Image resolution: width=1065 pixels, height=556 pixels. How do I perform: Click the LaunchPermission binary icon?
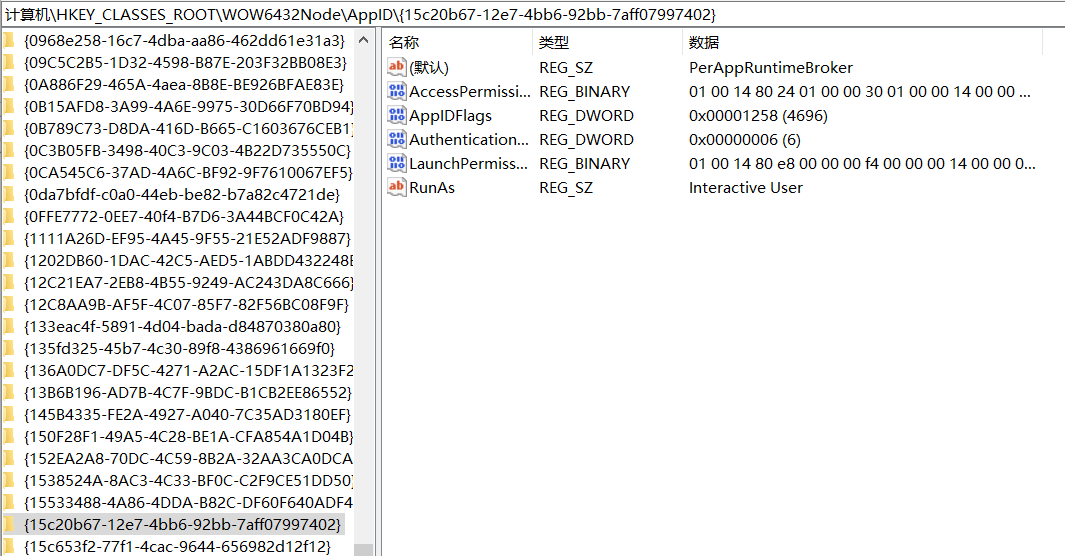pos(397,164)
